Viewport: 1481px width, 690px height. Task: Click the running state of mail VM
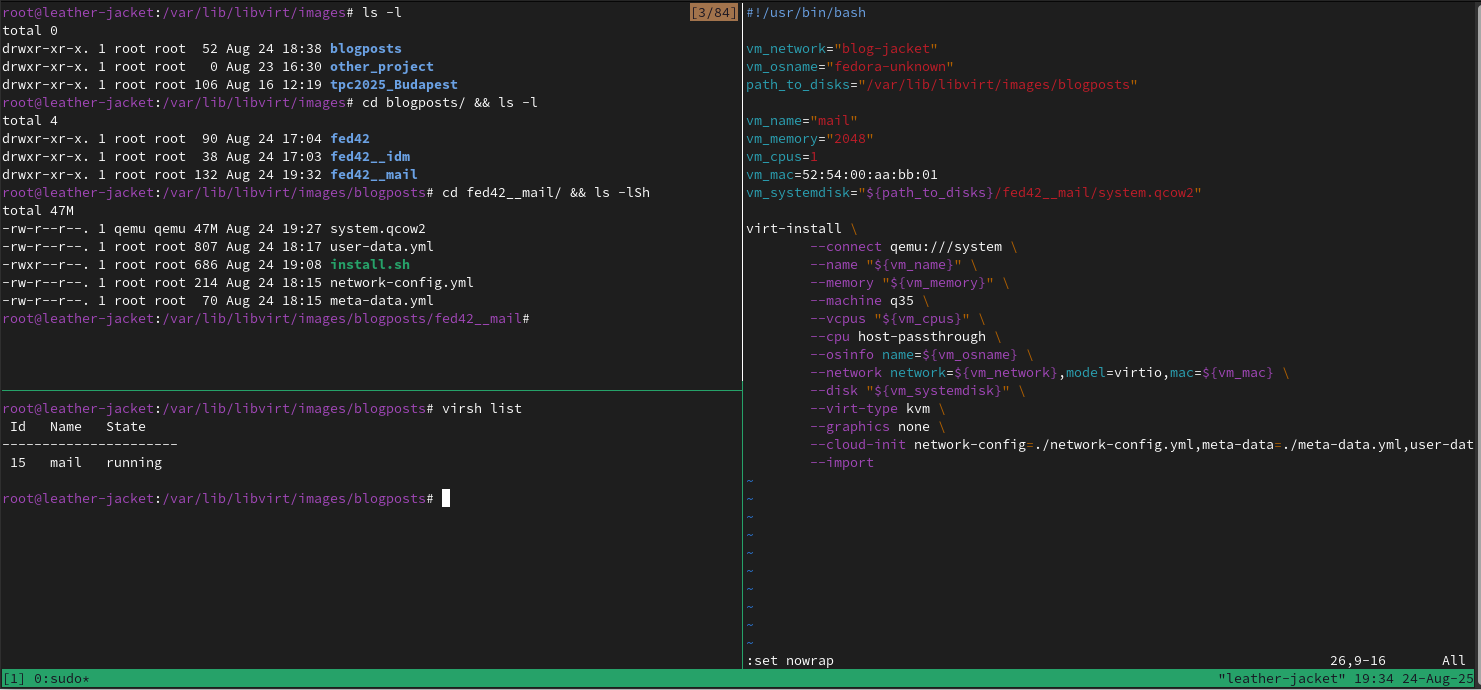134,462
